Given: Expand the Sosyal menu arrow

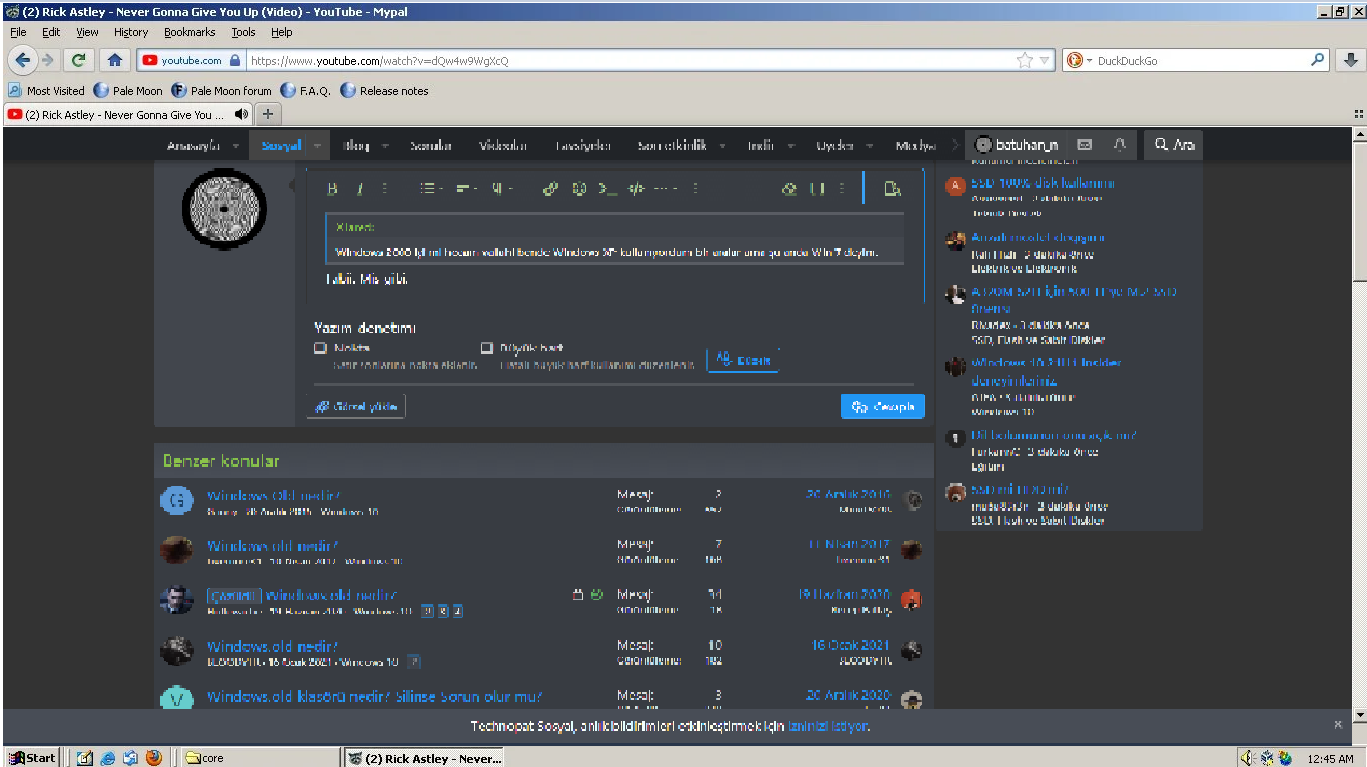Looking at the screenshot, I should click(317, 146).
